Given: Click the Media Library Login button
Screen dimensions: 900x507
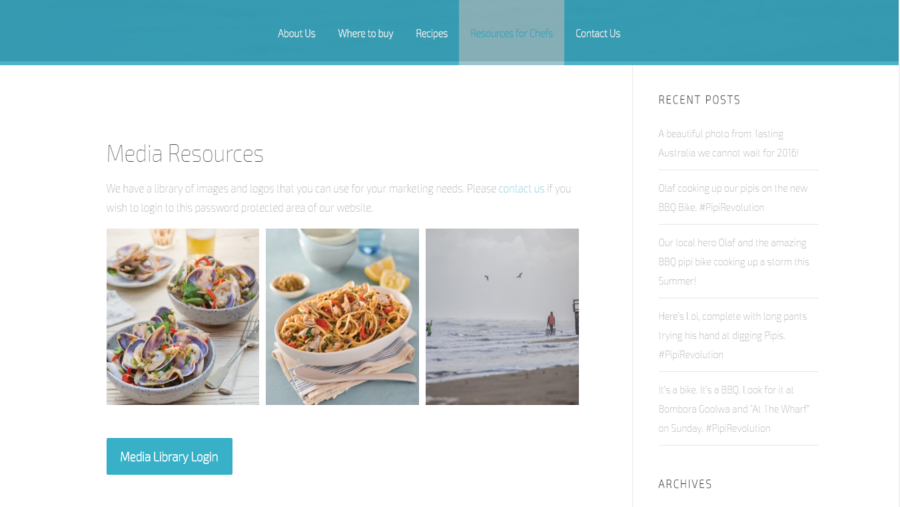Looking at the screenshot, I should tap(169, 456).
